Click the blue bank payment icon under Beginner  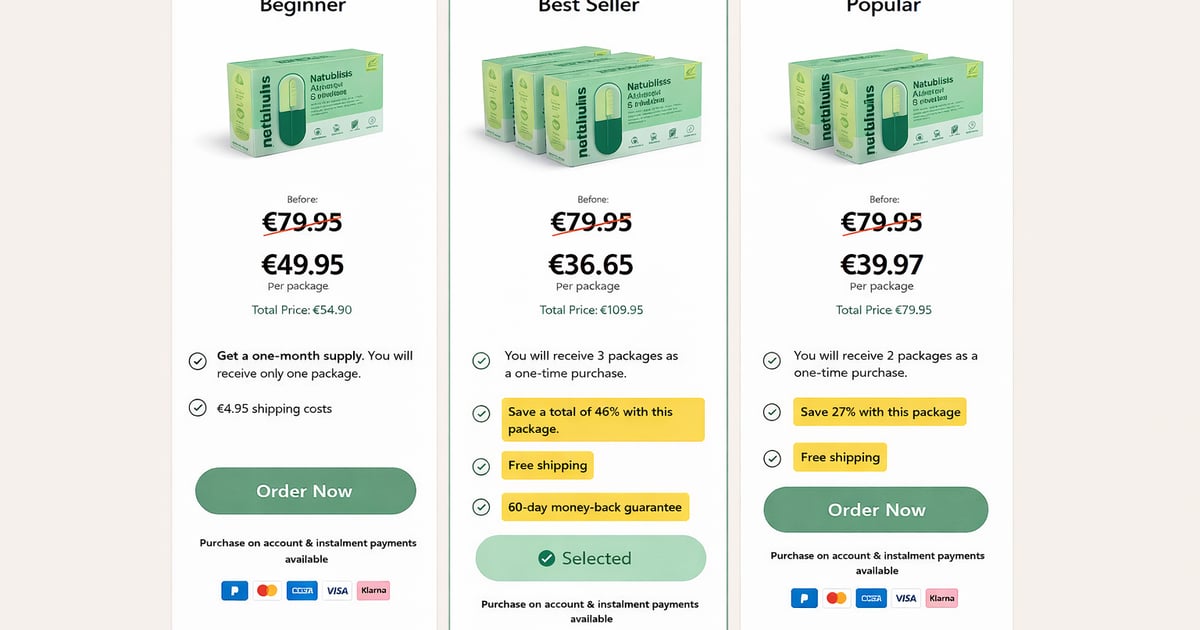[x=302, y=590]
